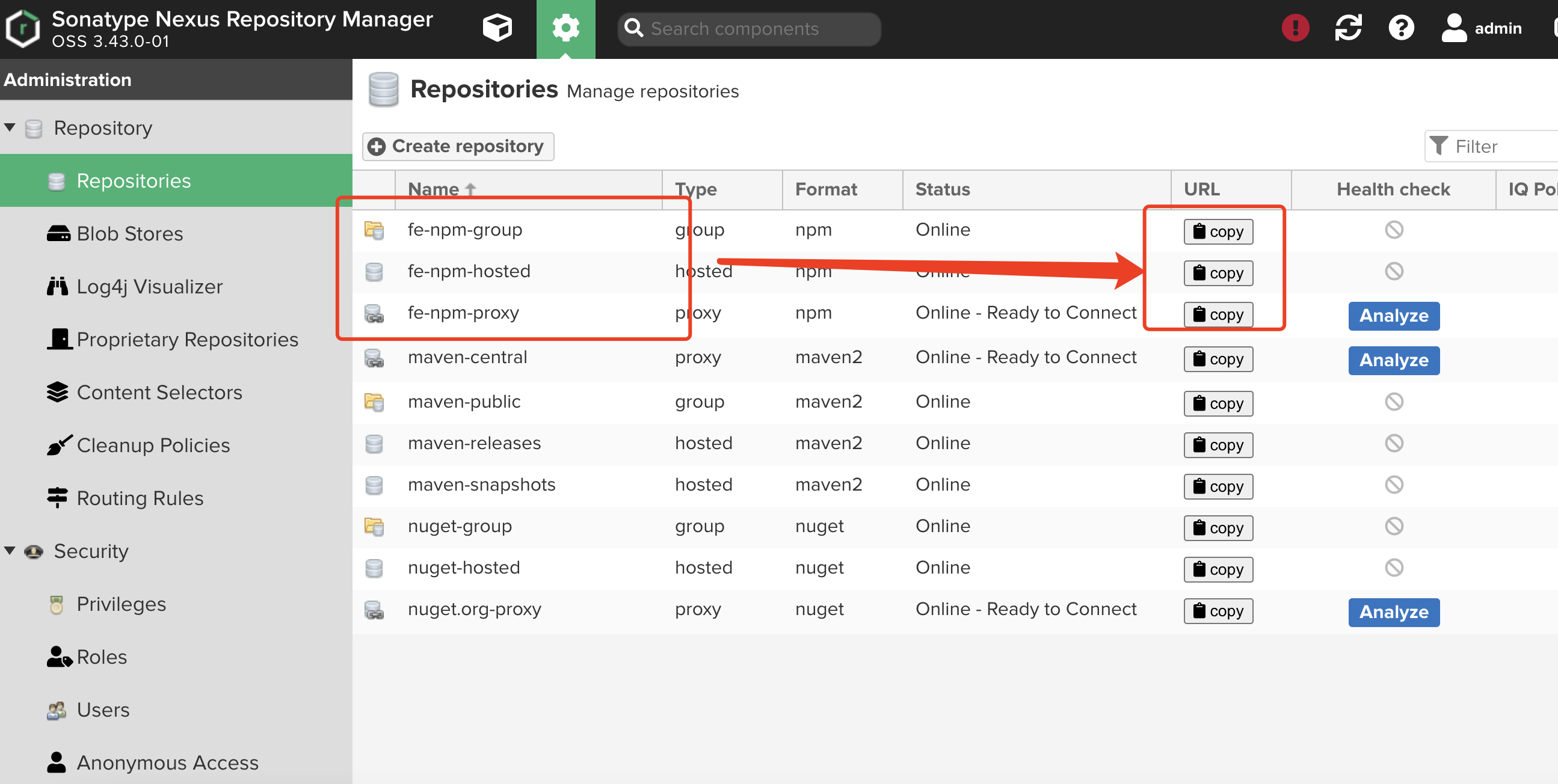This screenshot has width=1558, height=784.
Task: Focus the Search components field
Action: [749, 28]
